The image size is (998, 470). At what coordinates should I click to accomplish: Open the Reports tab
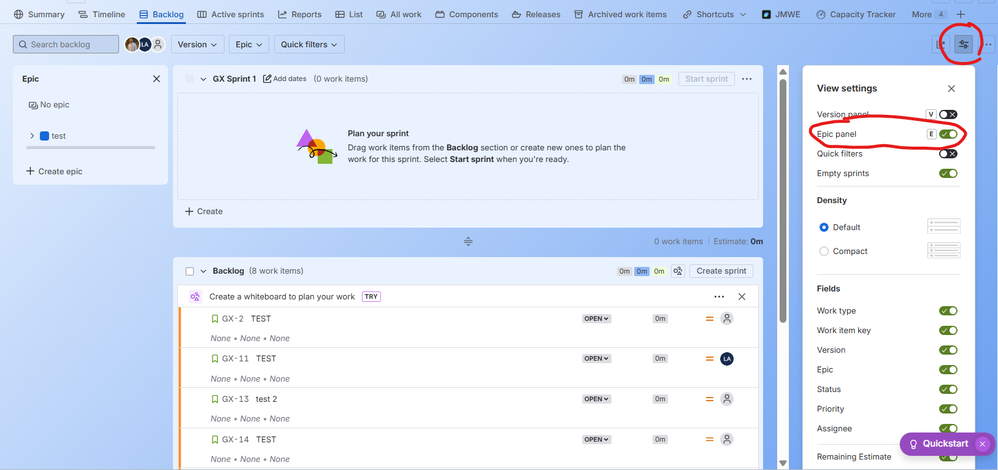point(299,14)
